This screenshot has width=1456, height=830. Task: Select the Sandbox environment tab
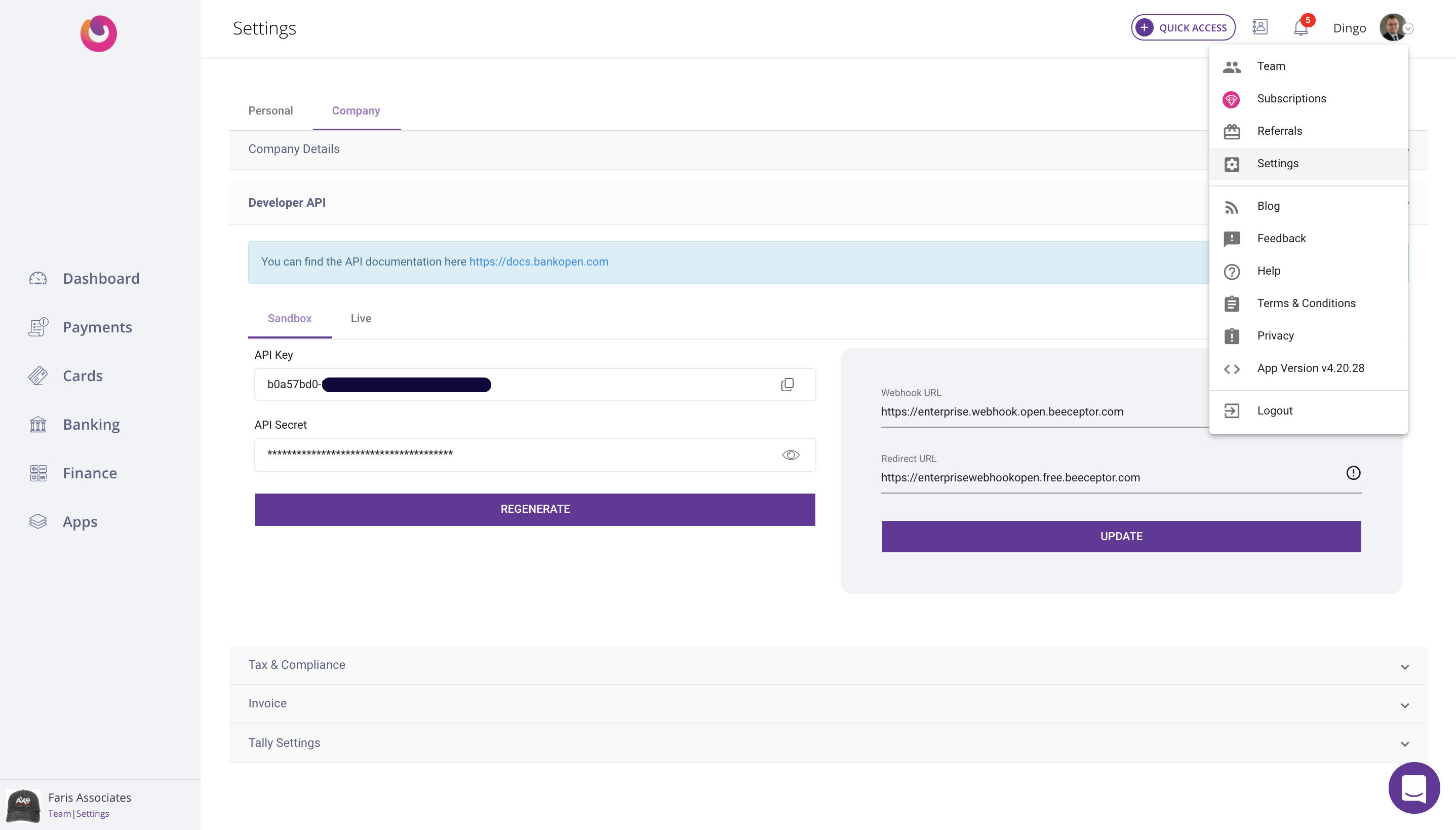point(289,319)
